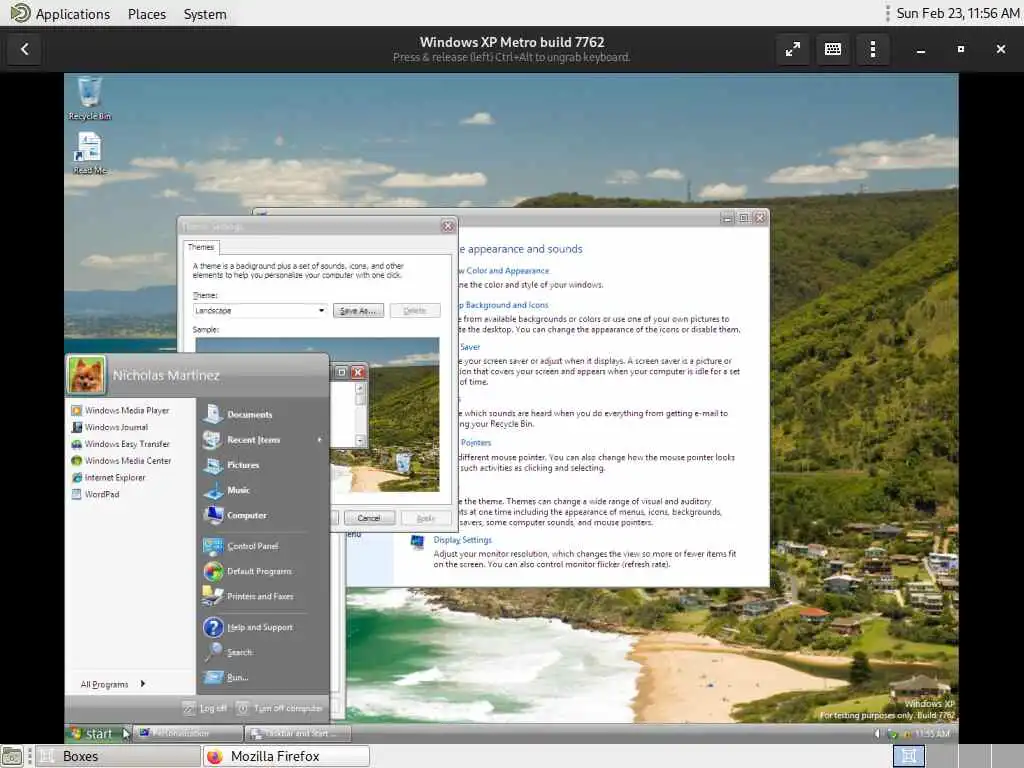
Task: Select the Themes tab
Action: pos(200,247)
